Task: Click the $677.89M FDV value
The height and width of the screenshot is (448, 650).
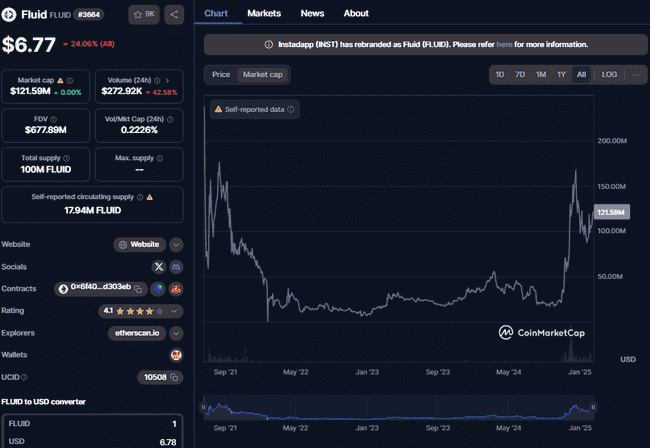Action: (x=46, y=130)
